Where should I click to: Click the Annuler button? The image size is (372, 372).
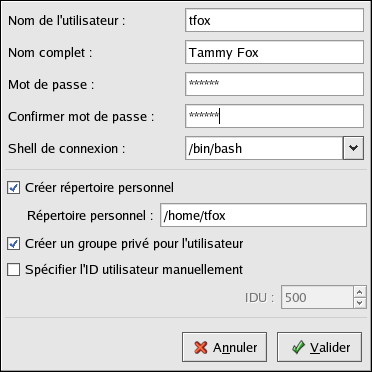224,347
